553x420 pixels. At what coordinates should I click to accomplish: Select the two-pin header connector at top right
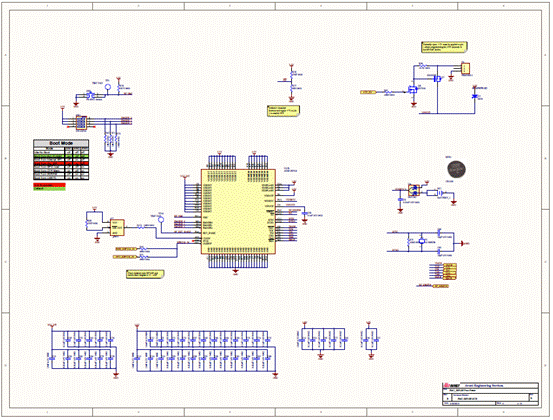click(x=466, y=68)
